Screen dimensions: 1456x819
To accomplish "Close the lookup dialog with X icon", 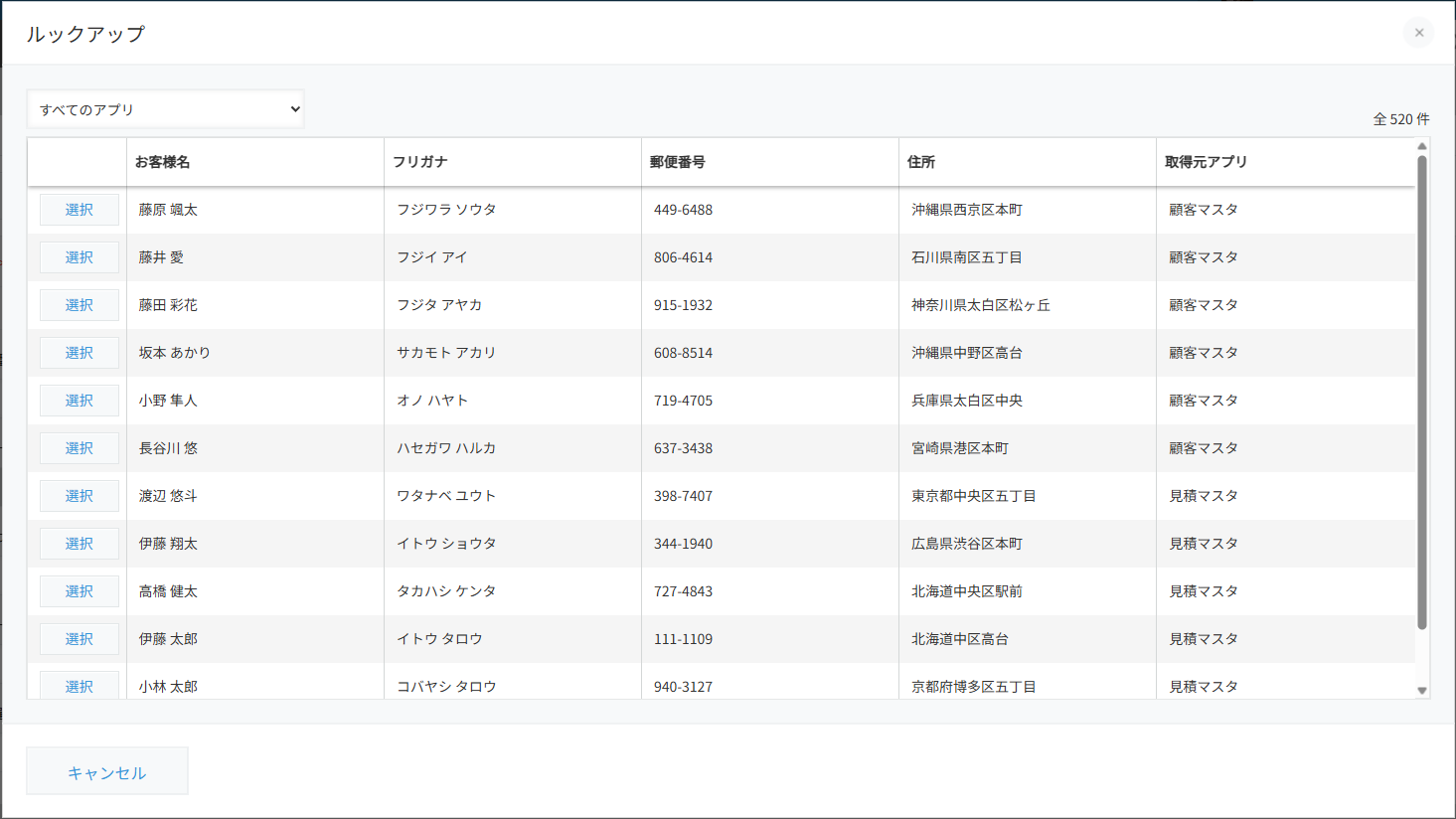I will click(1418, 33).
